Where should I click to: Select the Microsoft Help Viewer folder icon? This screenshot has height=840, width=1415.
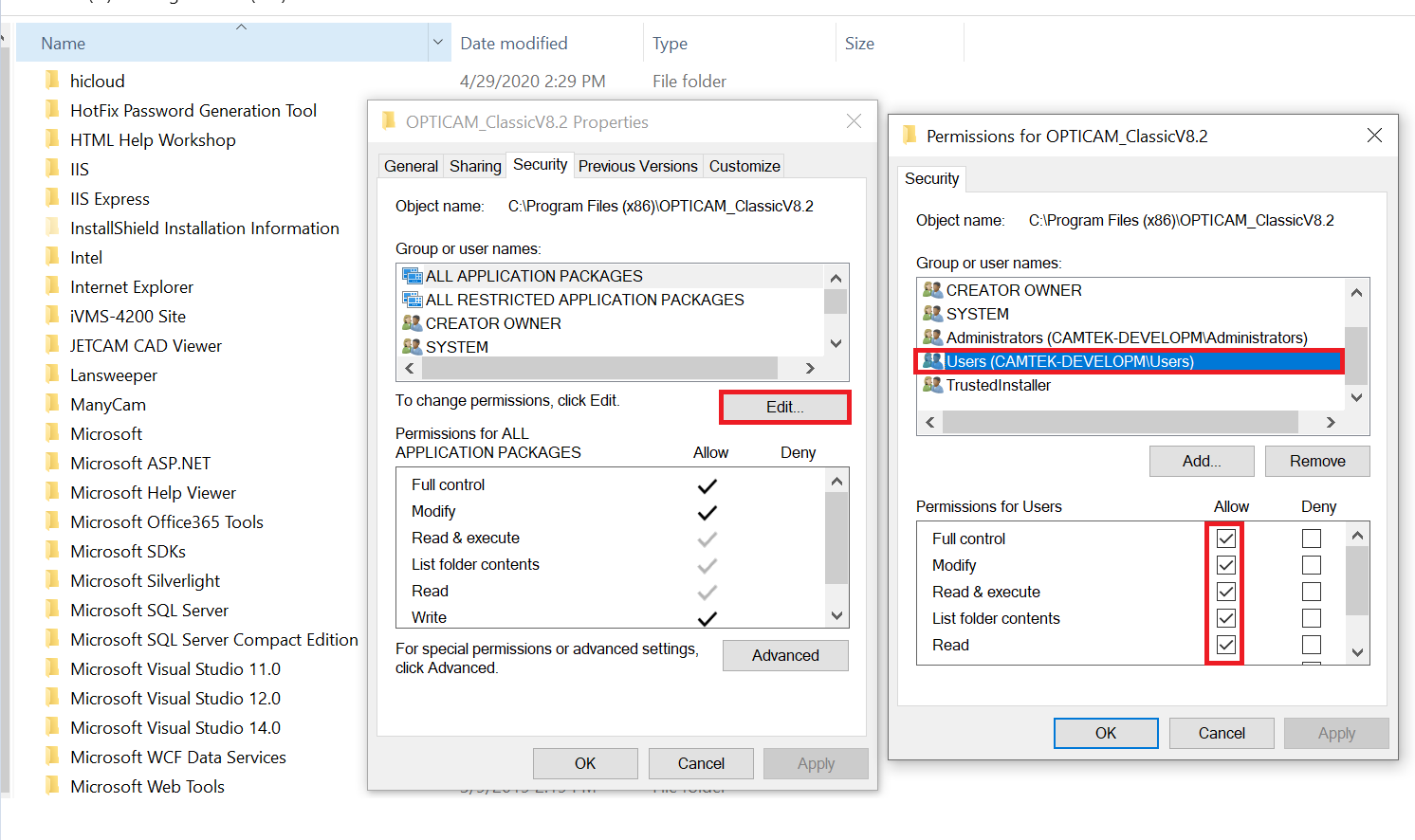pos(52,492)
